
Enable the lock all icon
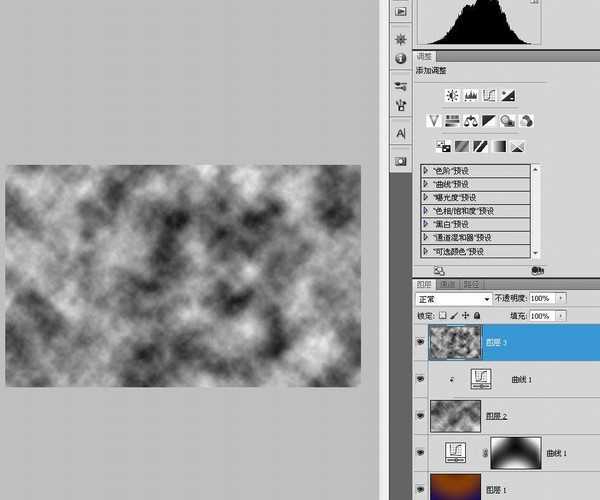(476, 316)
